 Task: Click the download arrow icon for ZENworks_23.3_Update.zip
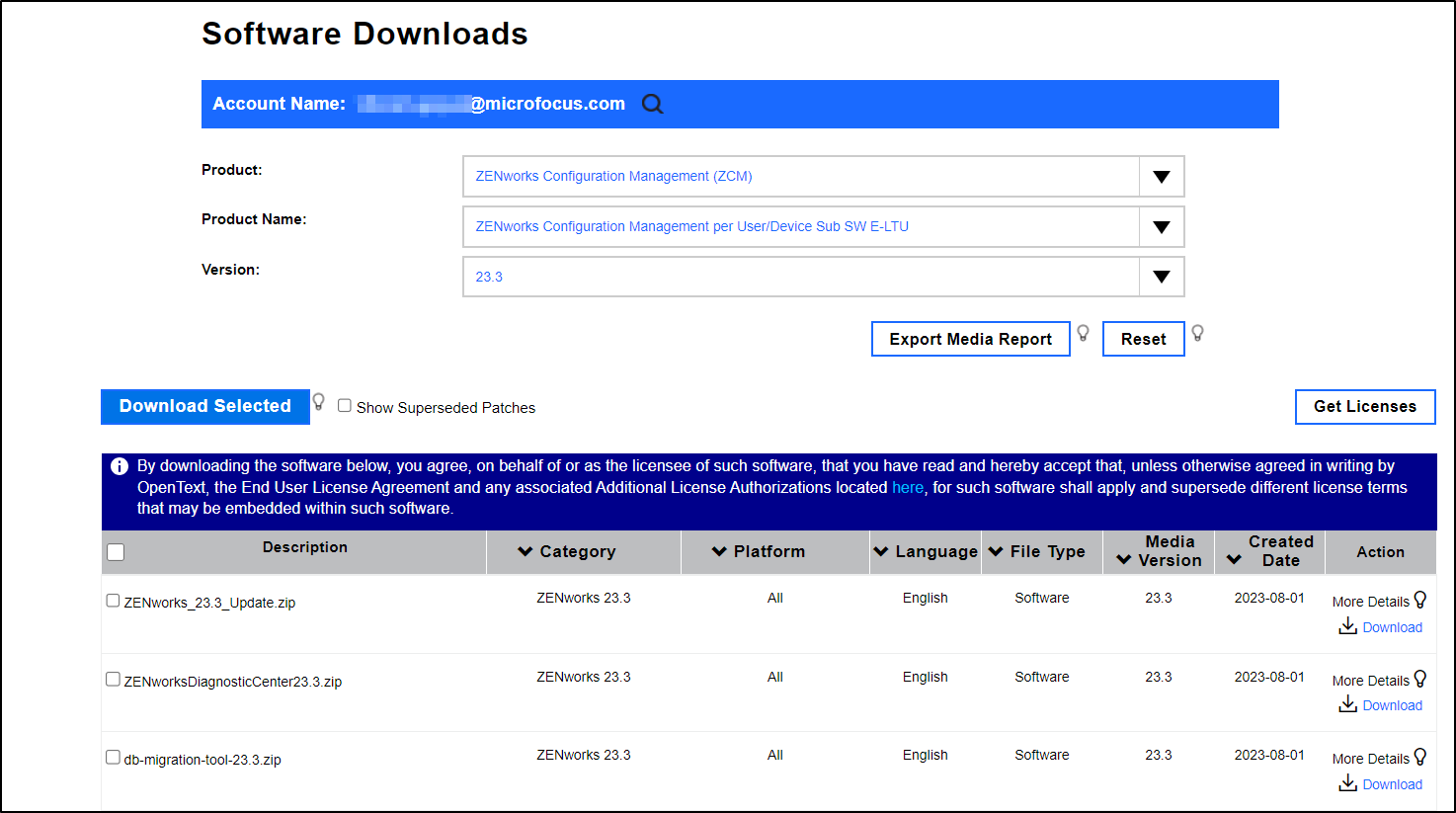1347,626
